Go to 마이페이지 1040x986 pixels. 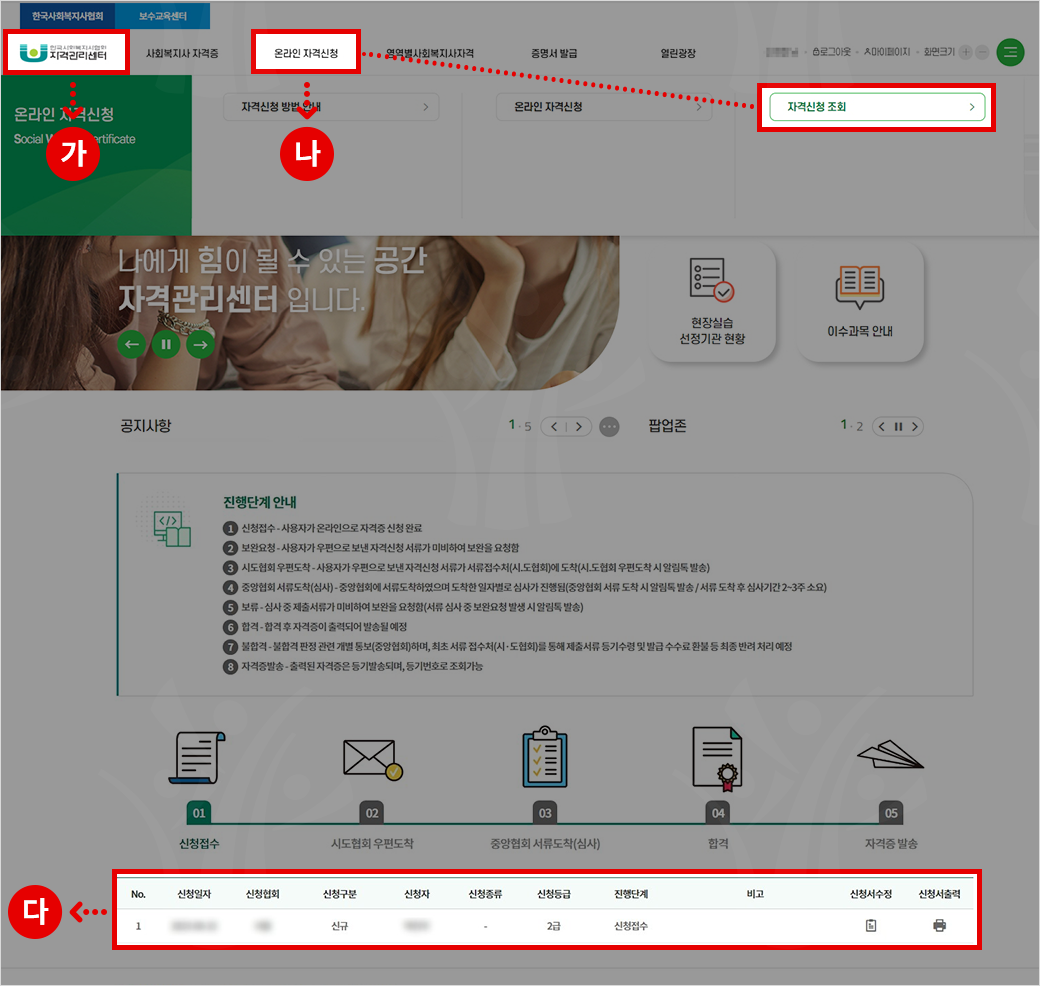tap(887, 53)
